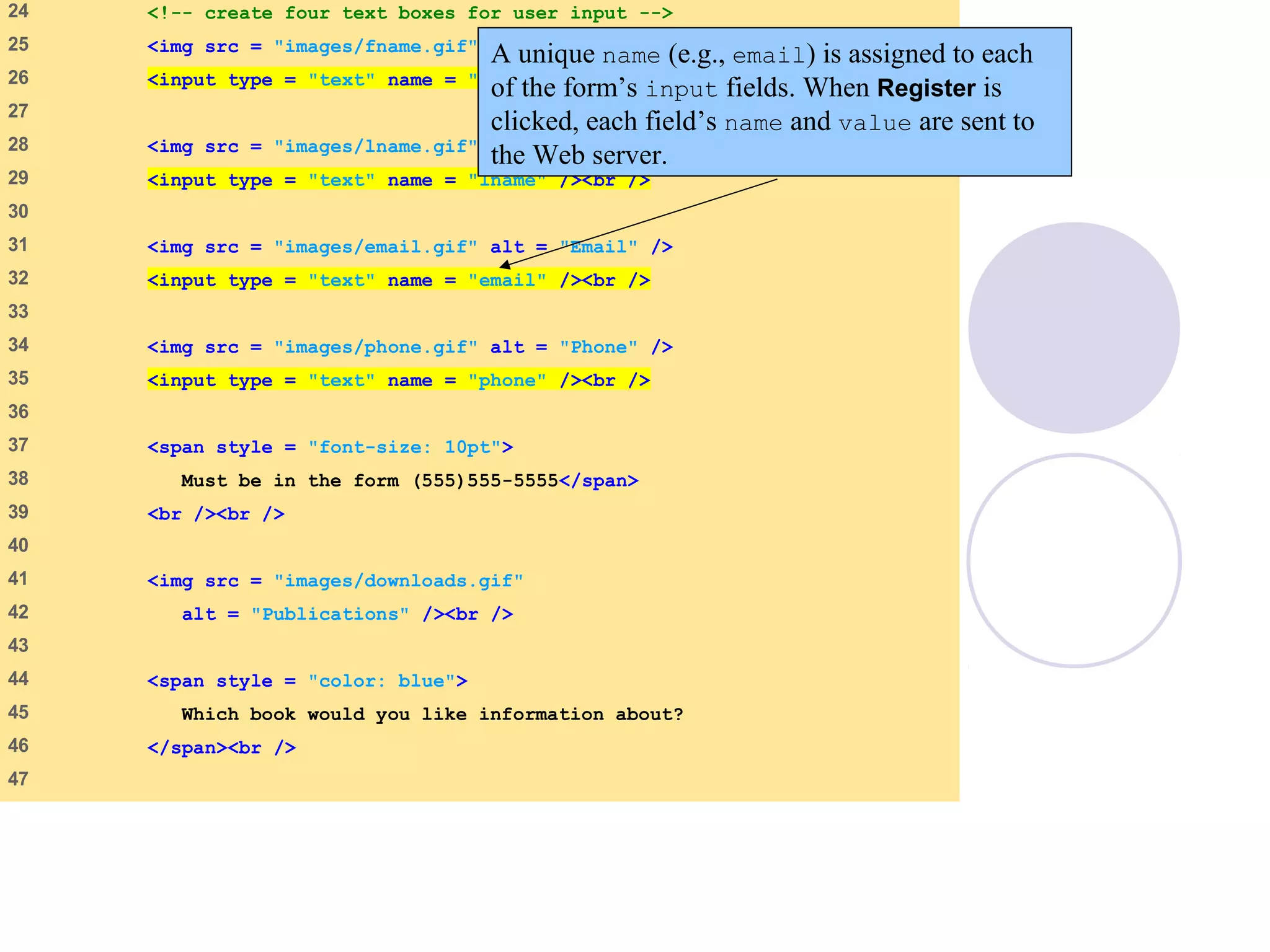Click the callout text 'A unique name'

tap(575, 55)
